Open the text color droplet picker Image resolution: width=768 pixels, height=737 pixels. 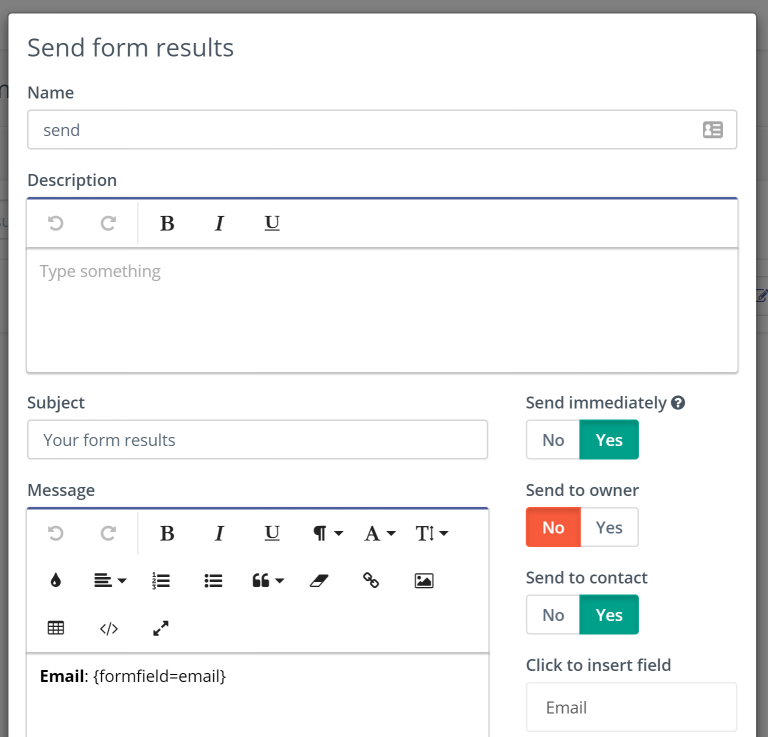point(56,580)
